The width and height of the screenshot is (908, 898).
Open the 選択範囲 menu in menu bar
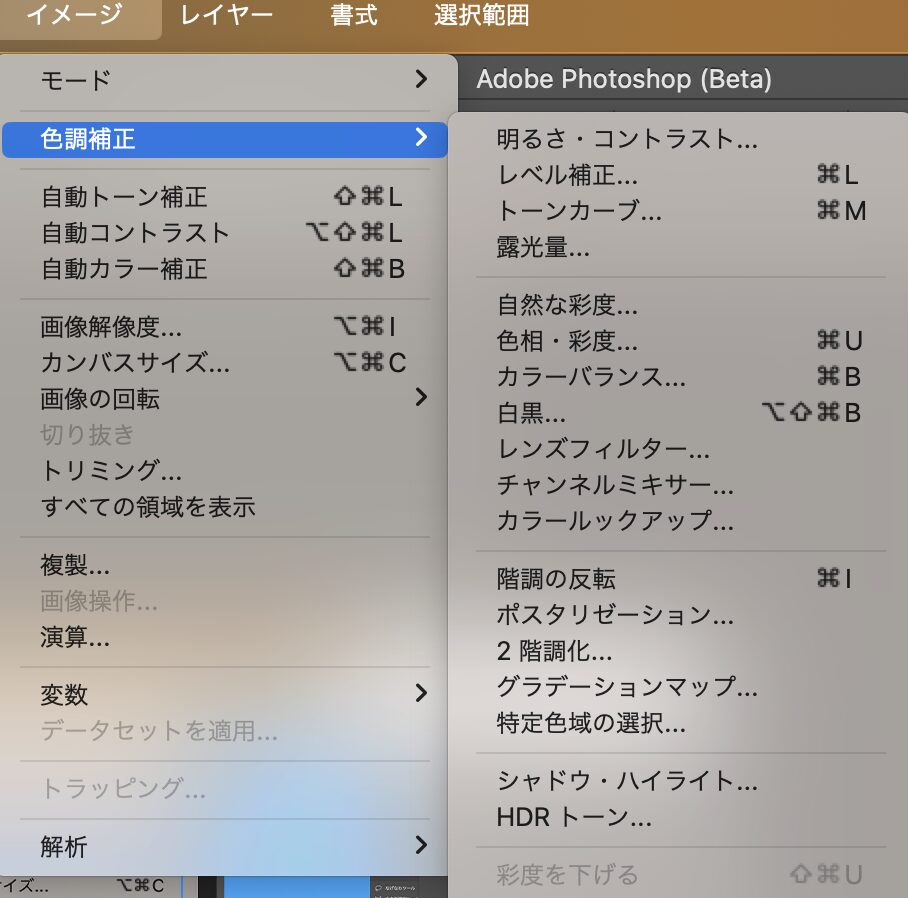coord(482,16)
